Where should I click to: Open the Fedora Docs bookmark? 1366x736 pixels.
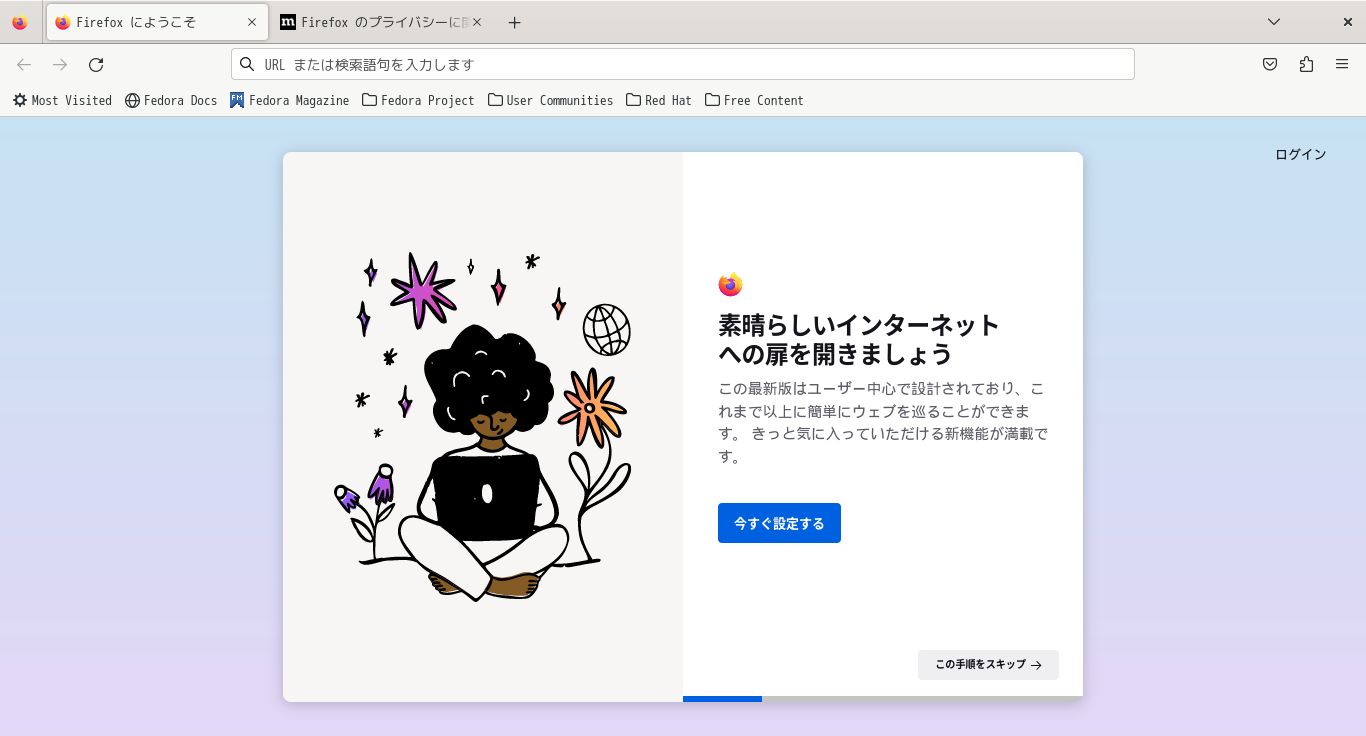[171, 100]
